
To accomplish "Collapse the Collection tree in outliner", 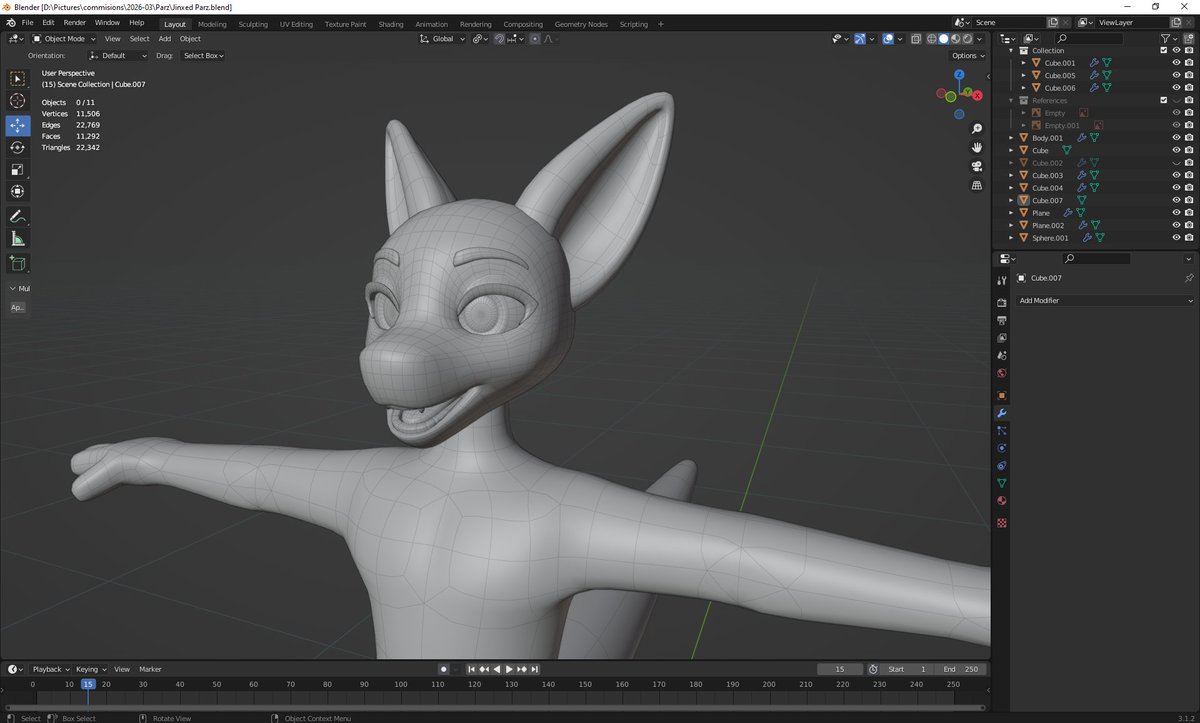I will click(1011, 50).
